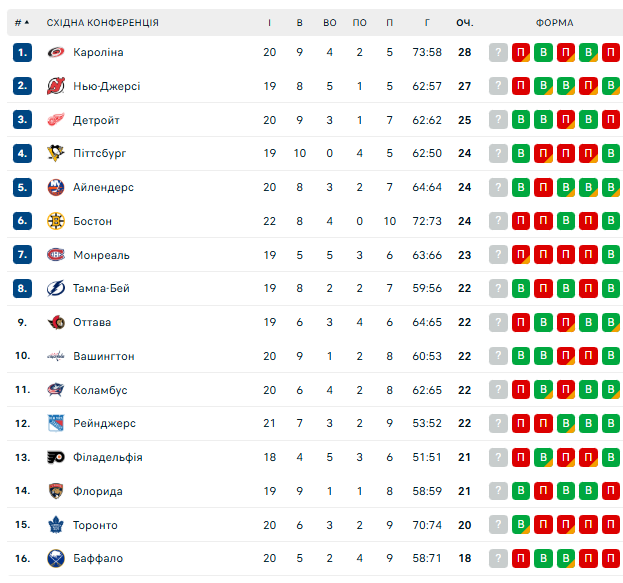Click the ФОРМА column header
This screenshot has width=623, height=583.
(554, 22)
